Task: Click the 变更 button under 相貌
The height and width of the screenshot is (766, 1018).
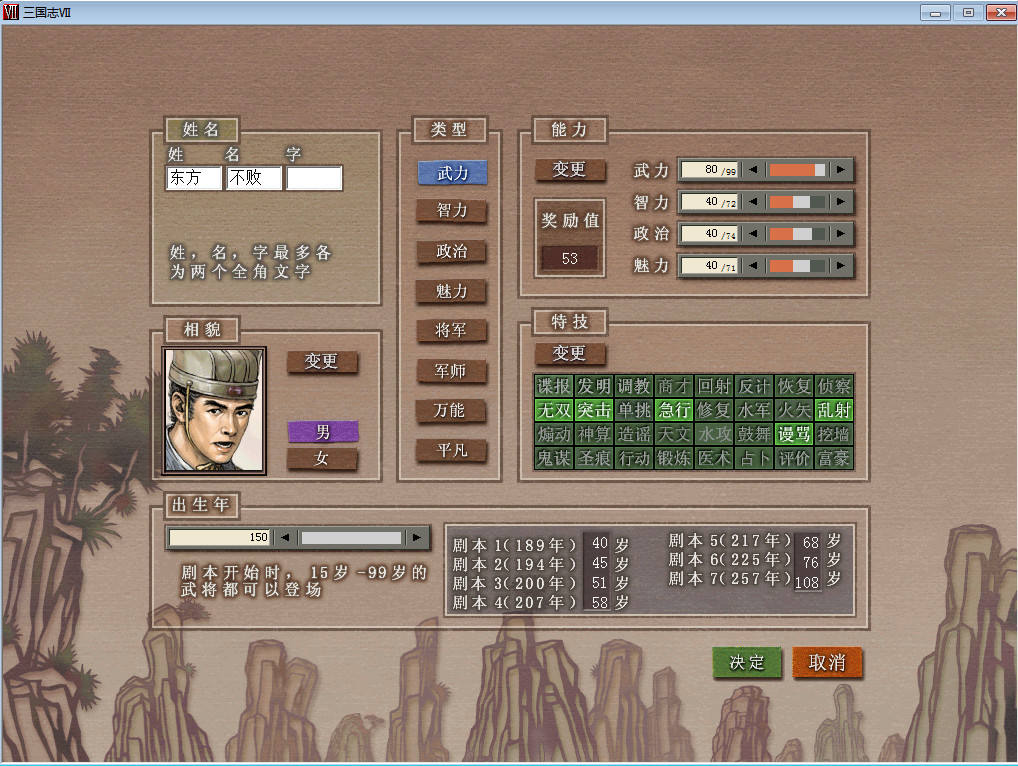Action: coord(322,362)
